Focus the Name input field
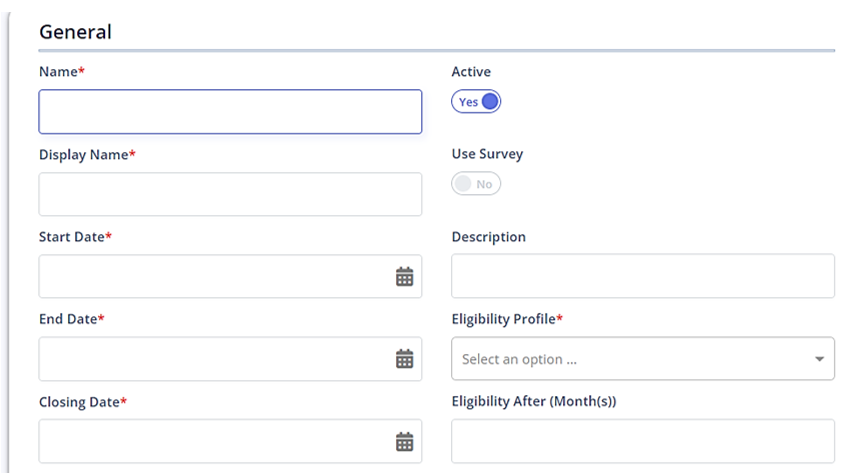The image size is (844, 473). [230, 112]
